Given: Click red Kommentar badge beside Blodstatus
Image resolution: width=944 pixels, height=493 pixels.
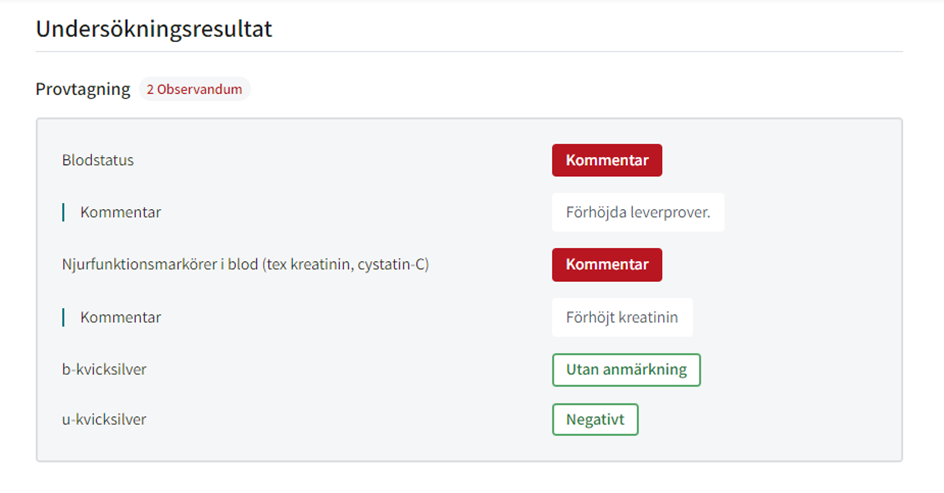Looking at the screenshot, I should (x=607, y=160).
